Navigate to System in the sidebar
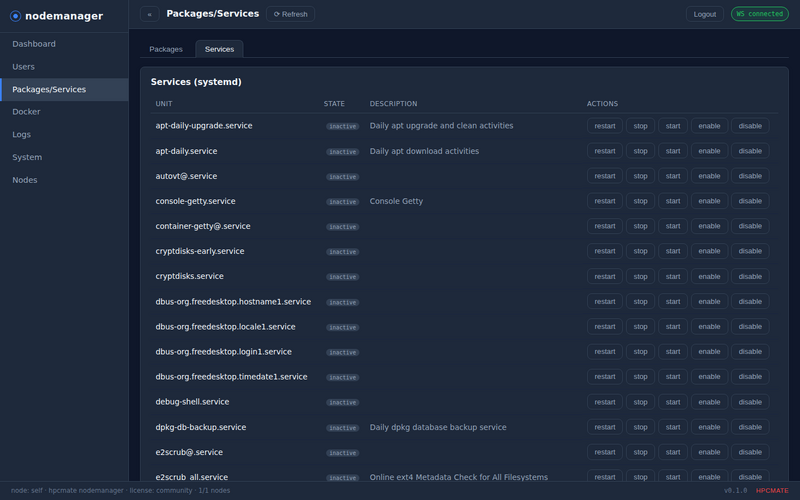Viewport: 800px width, 500px height. point(64,157)
